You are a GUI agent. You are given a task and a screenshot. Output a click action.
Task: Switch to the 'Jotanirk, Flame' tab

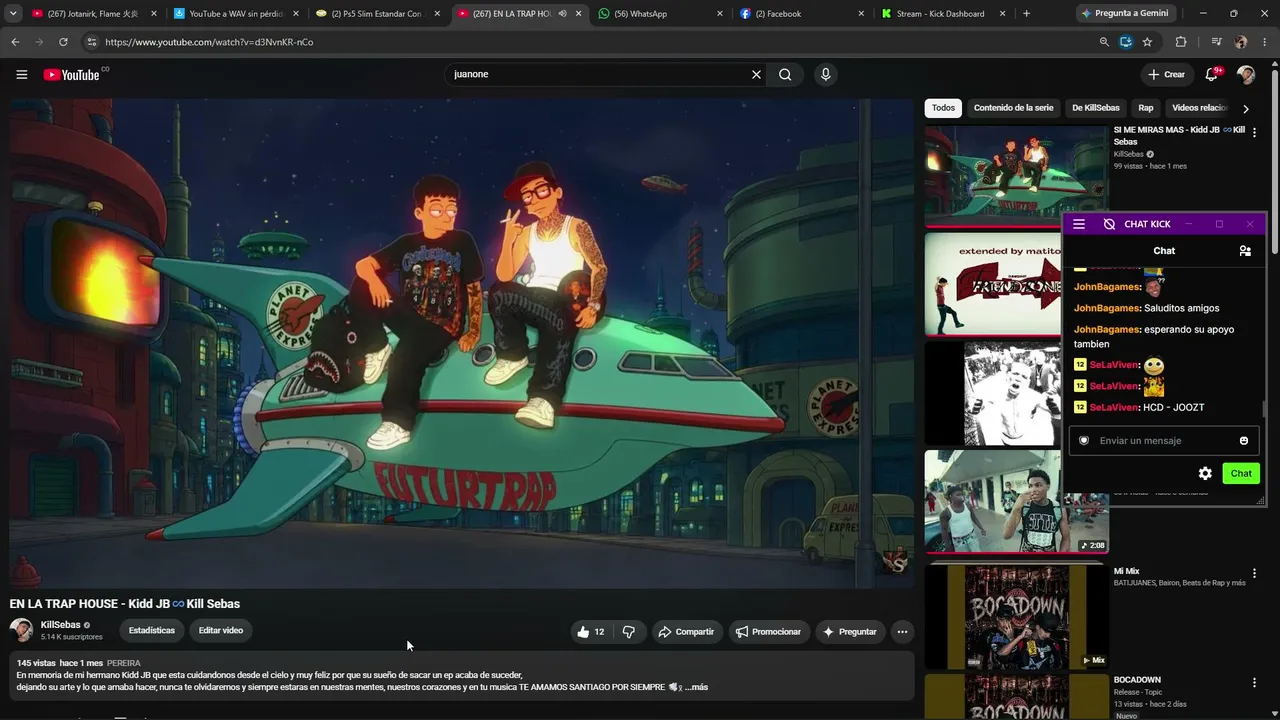pyautogui.click(x=95, y=14)
